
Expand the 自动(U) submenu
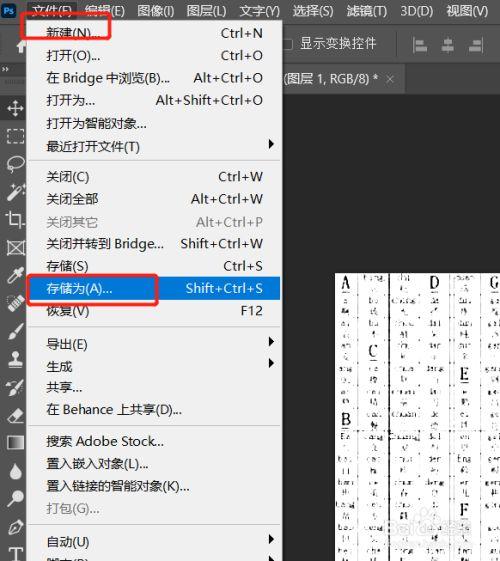point(153,541)
